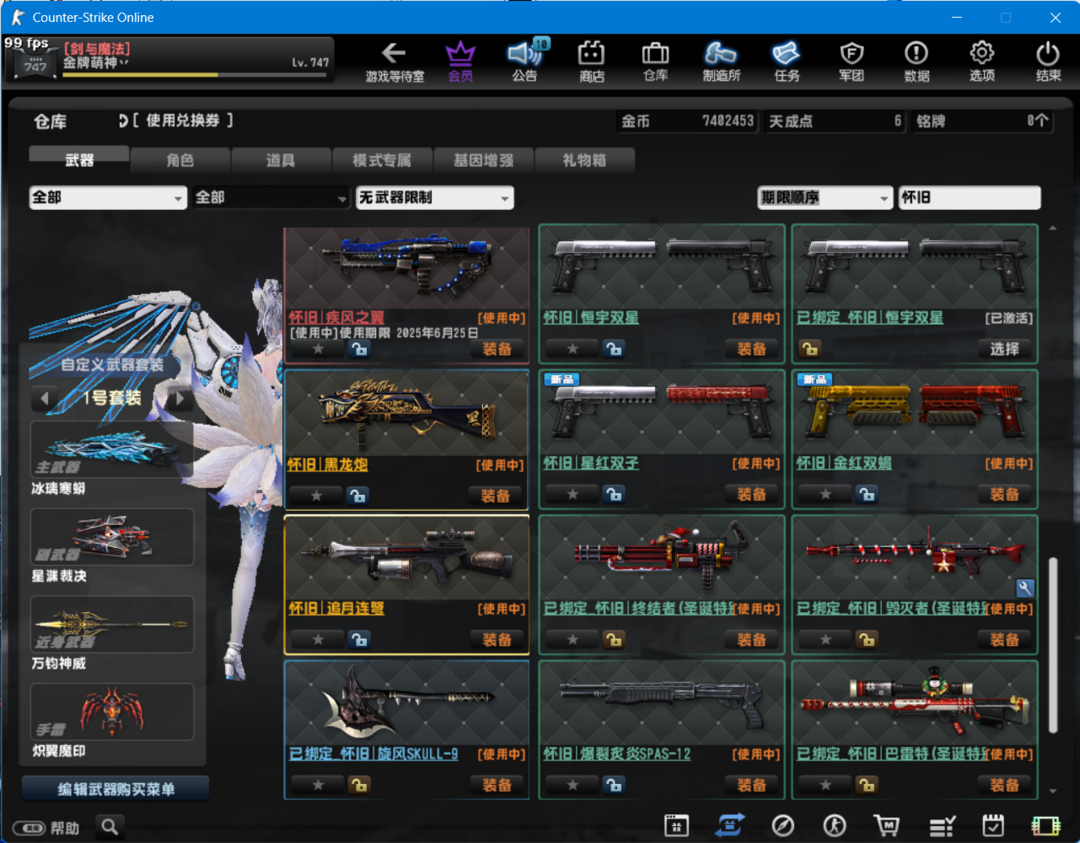Open the M shopping cart icon
The width and height of the screenshot is (1080, 843).
point(887,825)
